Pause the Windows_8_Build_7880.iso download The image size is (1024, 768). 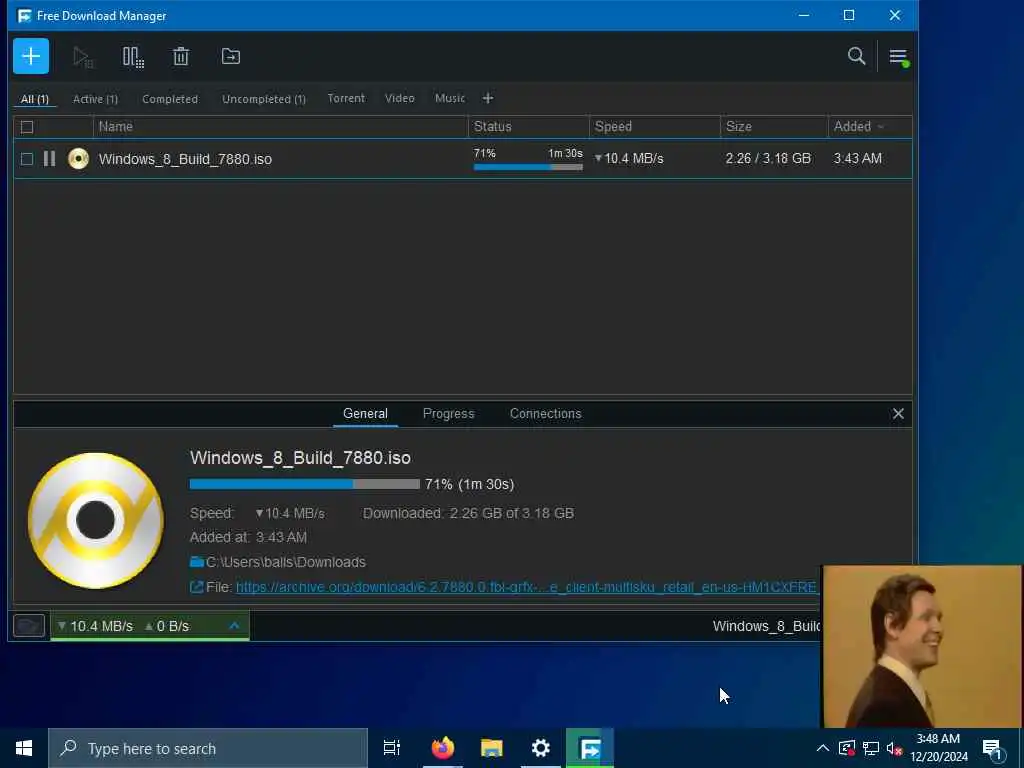point(50,159)
